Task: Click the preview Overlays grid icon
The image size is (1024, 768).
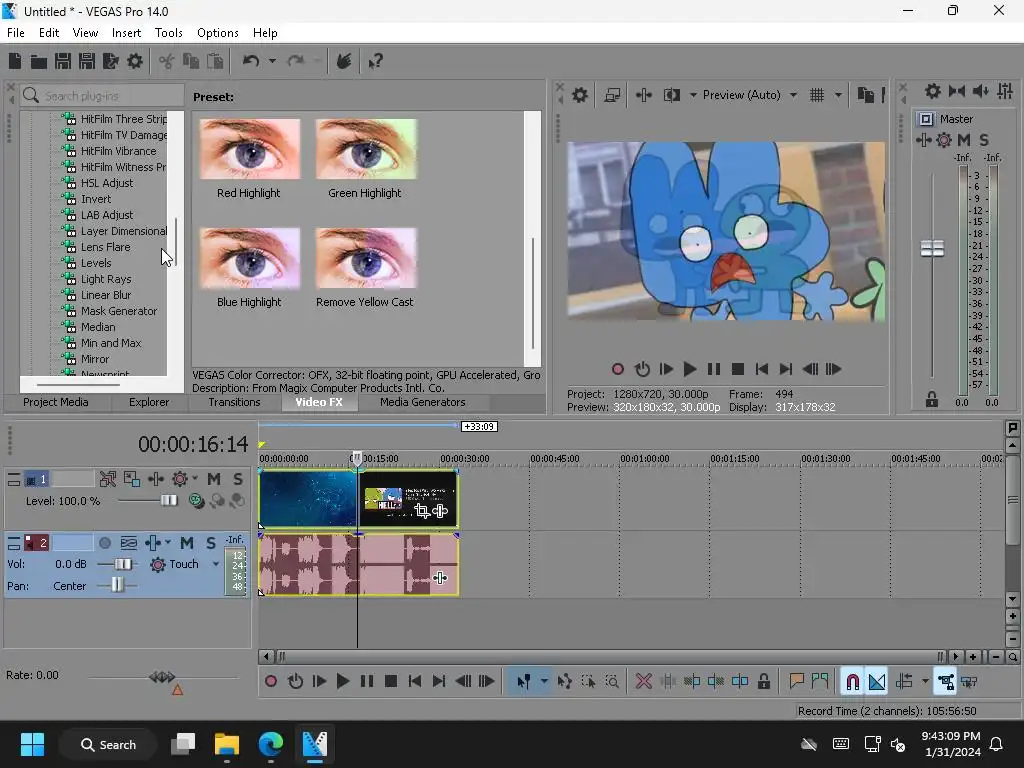Action: [x=817, y=95]
